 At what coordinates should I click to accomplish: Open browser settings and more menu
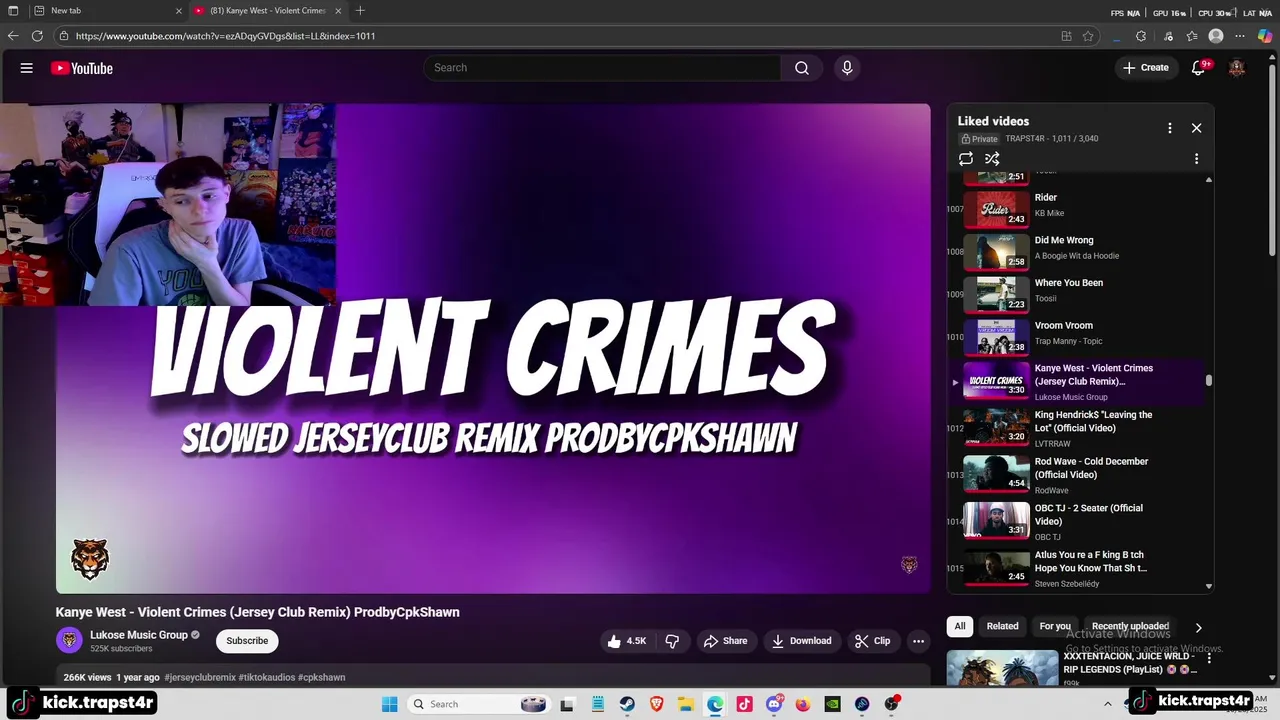coord(1240,36)
